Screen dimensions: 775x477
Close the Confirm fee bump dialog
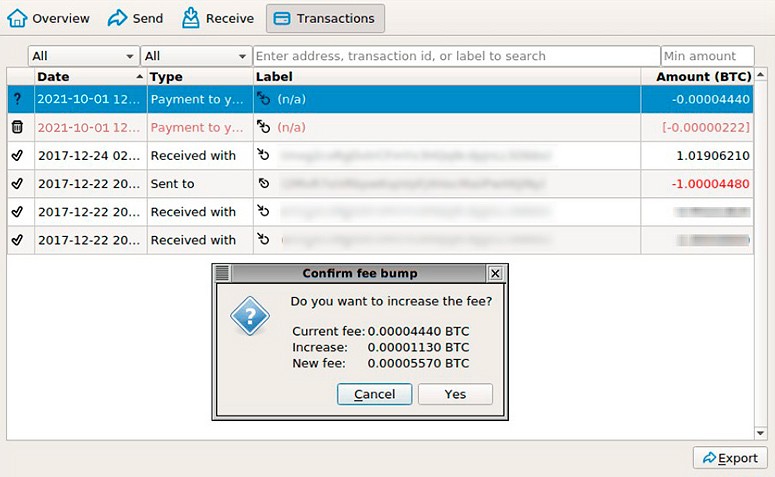[x=495, y=273]
